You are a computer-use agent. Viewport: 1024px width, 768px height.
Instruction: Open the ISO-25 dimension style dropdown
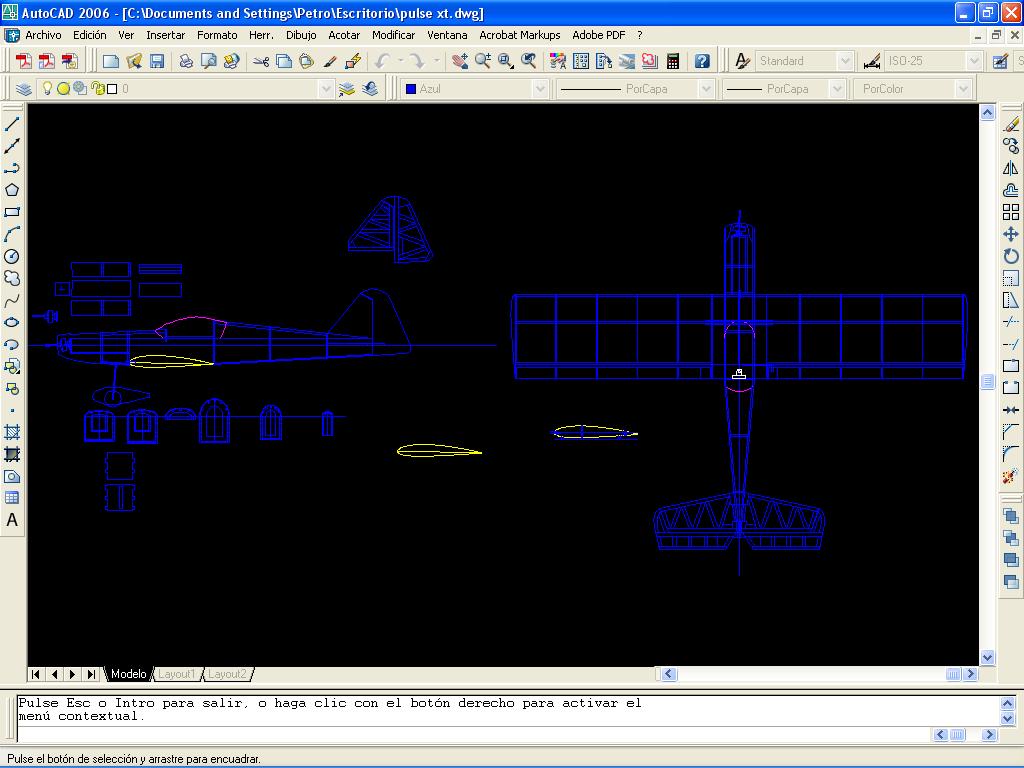pyautogui.click(x=974, y=61)
